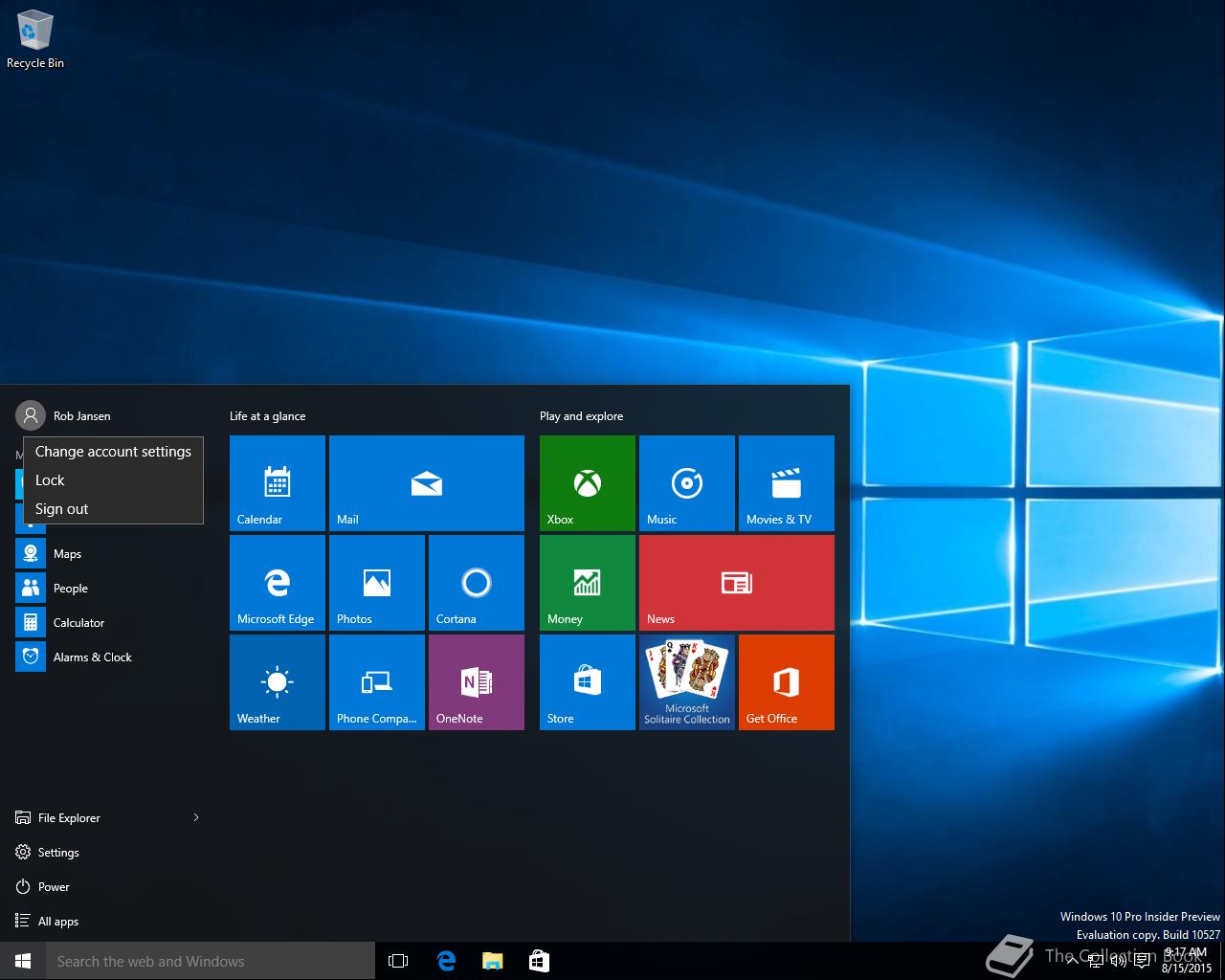Click the Life at a glance heading
Viewport: 1225px width, 980px height.
(x=267, y=416)
